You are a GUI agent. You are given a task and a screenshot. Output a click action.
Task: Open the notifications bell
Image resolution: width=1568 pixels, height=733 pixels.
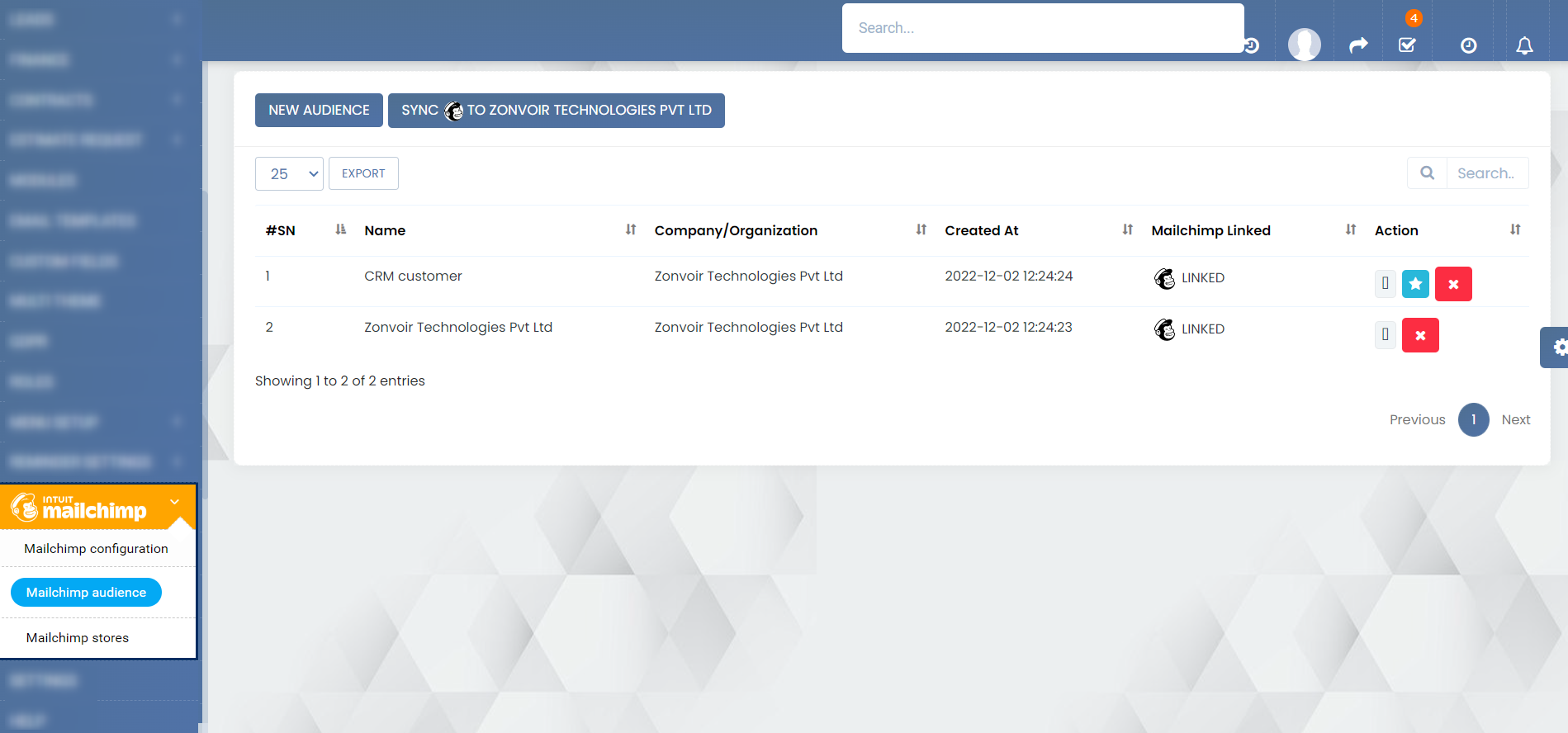tap(1524, 45)
